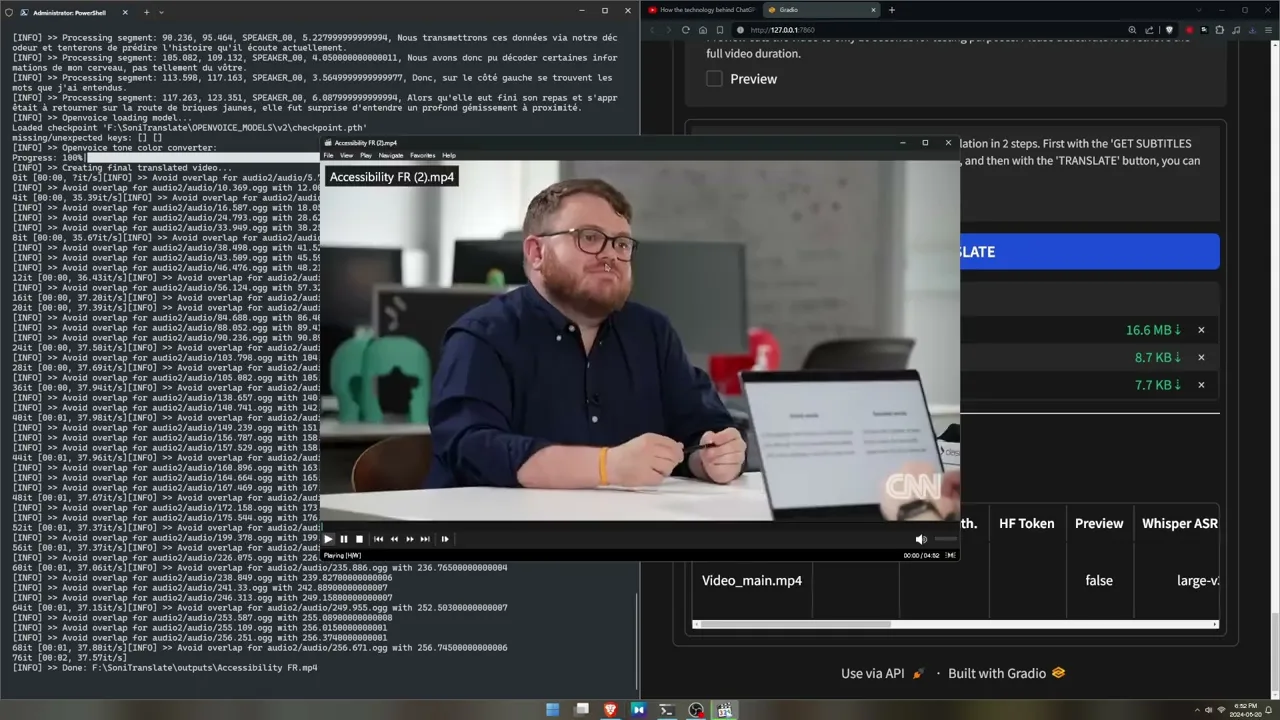This screenshot has width=1280, height=720.
Task: Click the horizontal scrollbar under the examples table
Action: click(792, 625)
